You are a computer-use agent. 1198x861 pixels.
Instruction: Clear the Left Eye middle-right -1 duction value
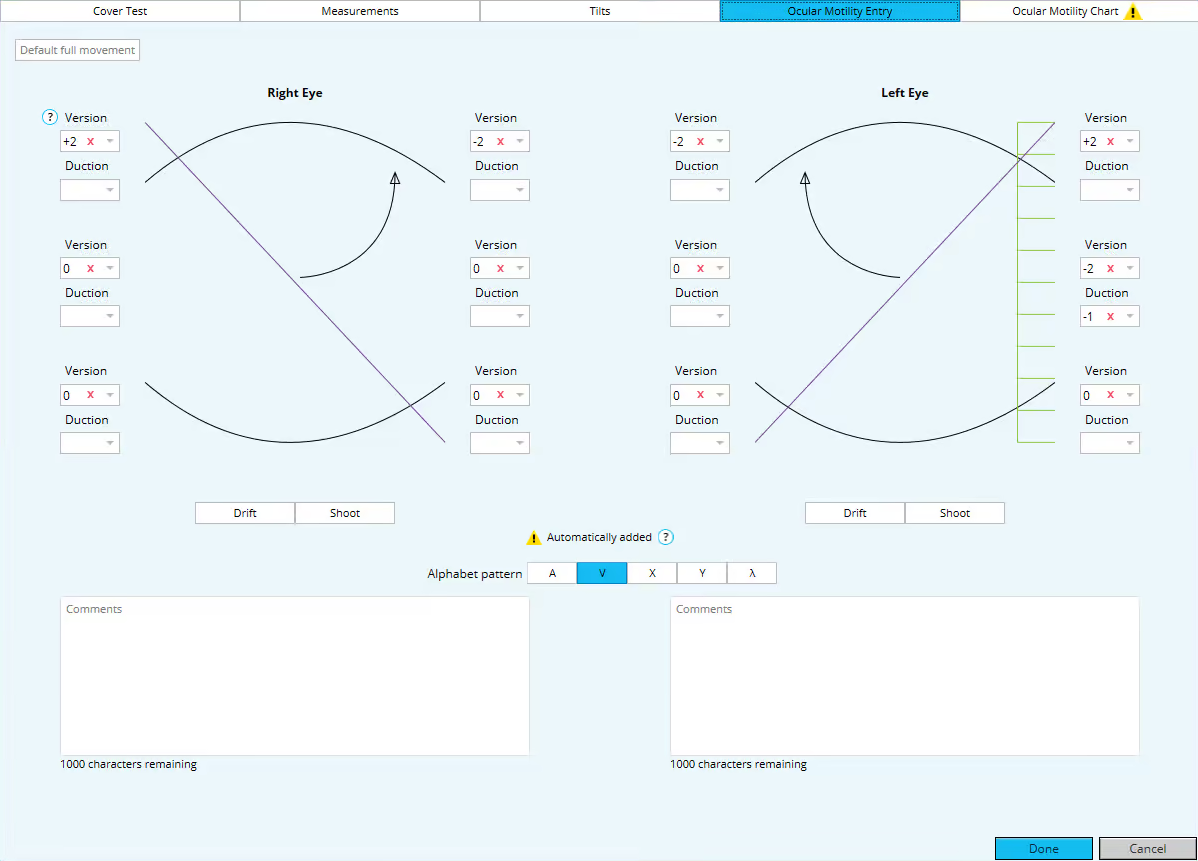(1110, 317)
